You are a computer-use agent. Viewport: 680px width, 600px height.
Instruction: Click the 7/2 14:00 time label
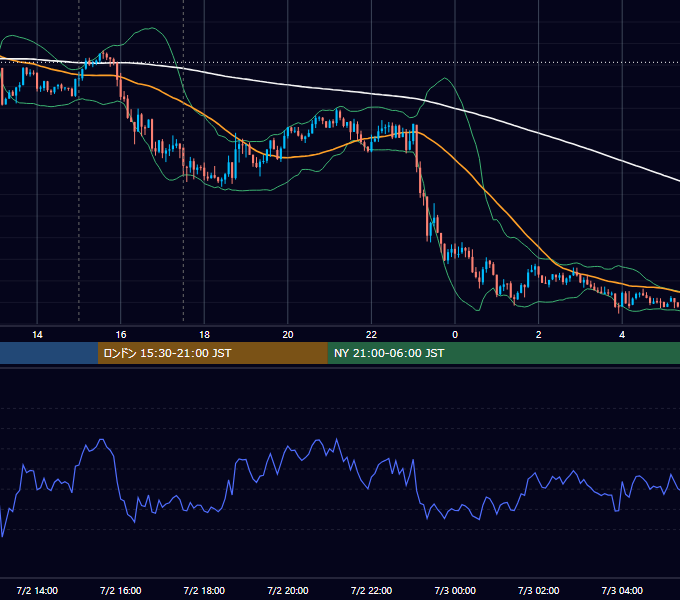coord(37,590)
